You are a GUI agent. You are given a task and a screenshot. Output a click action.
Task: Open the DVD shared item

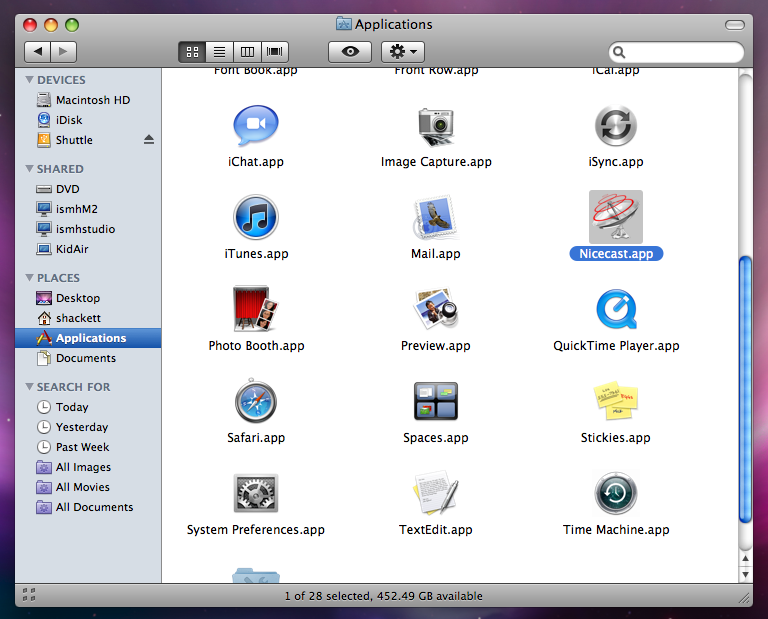pos(88,189)
